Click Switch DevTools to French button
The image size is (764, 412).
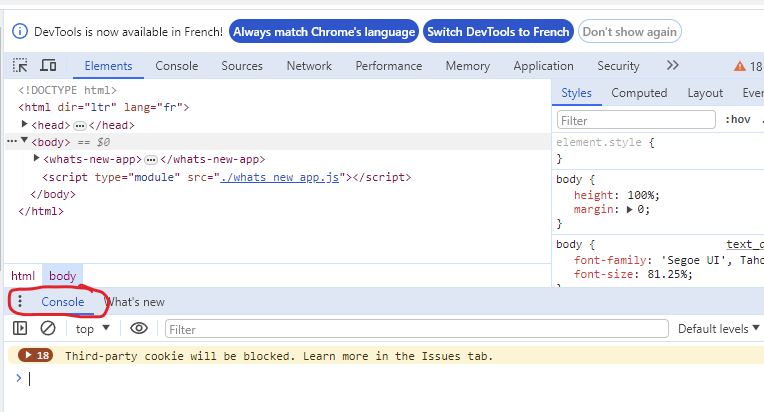(498, 32)
